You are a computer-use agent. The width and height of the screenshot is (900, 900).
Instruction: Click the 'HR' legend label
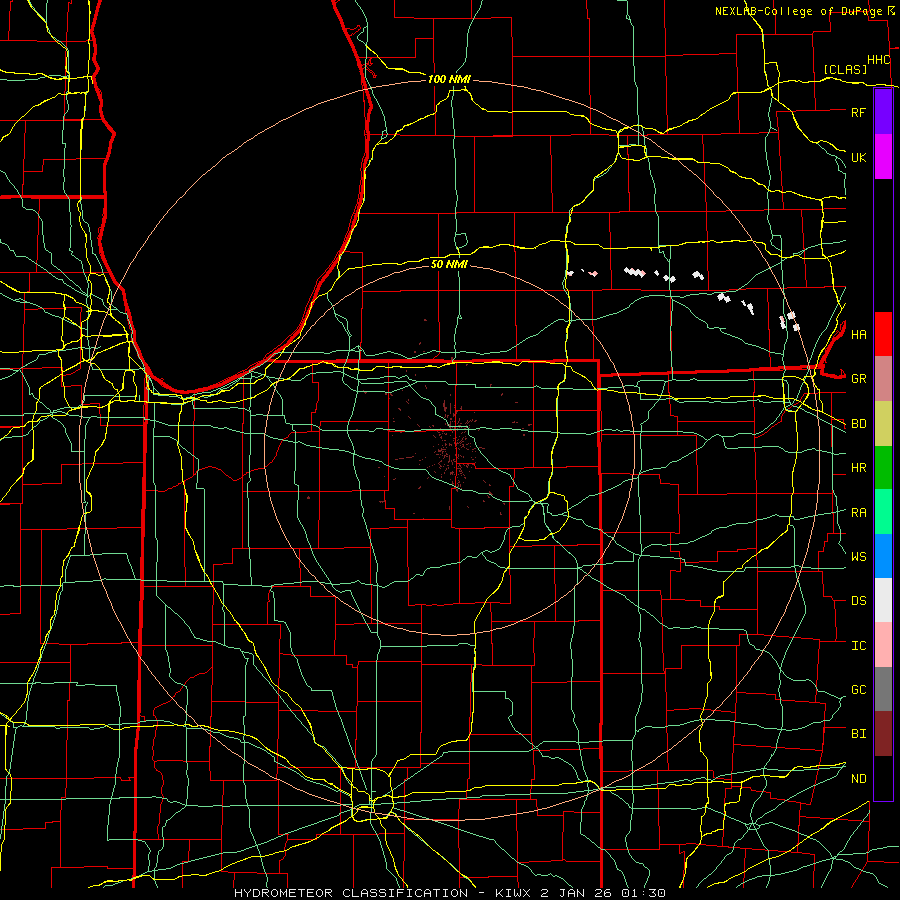tap(858, 468)
